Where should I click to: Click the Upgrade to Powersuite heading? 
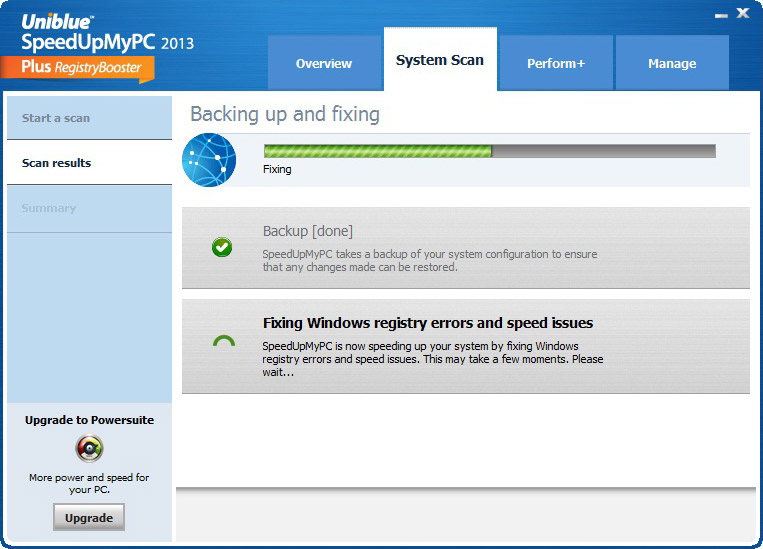click(90, 420)
